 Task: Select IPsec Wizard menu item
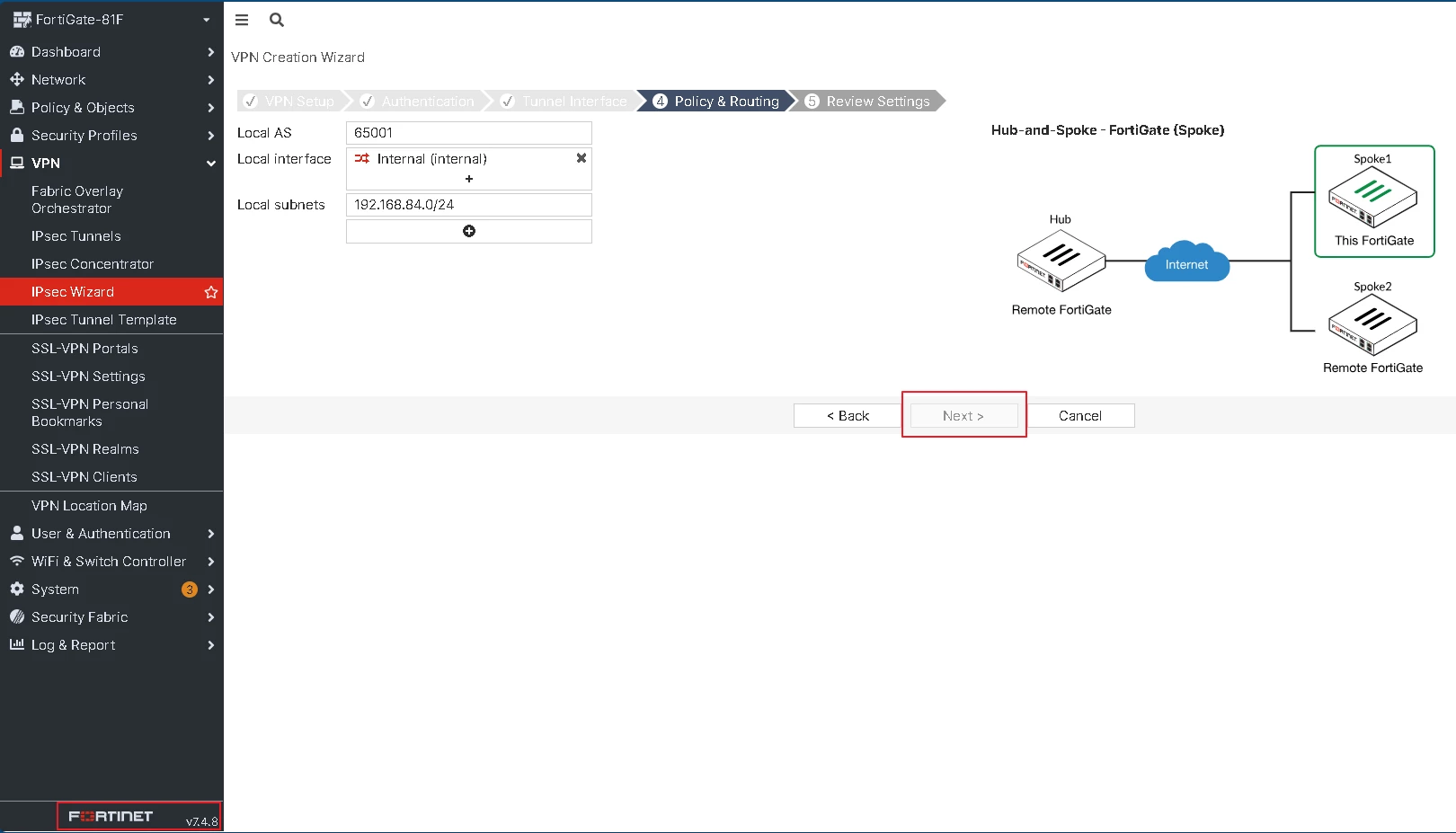(111, 292)
